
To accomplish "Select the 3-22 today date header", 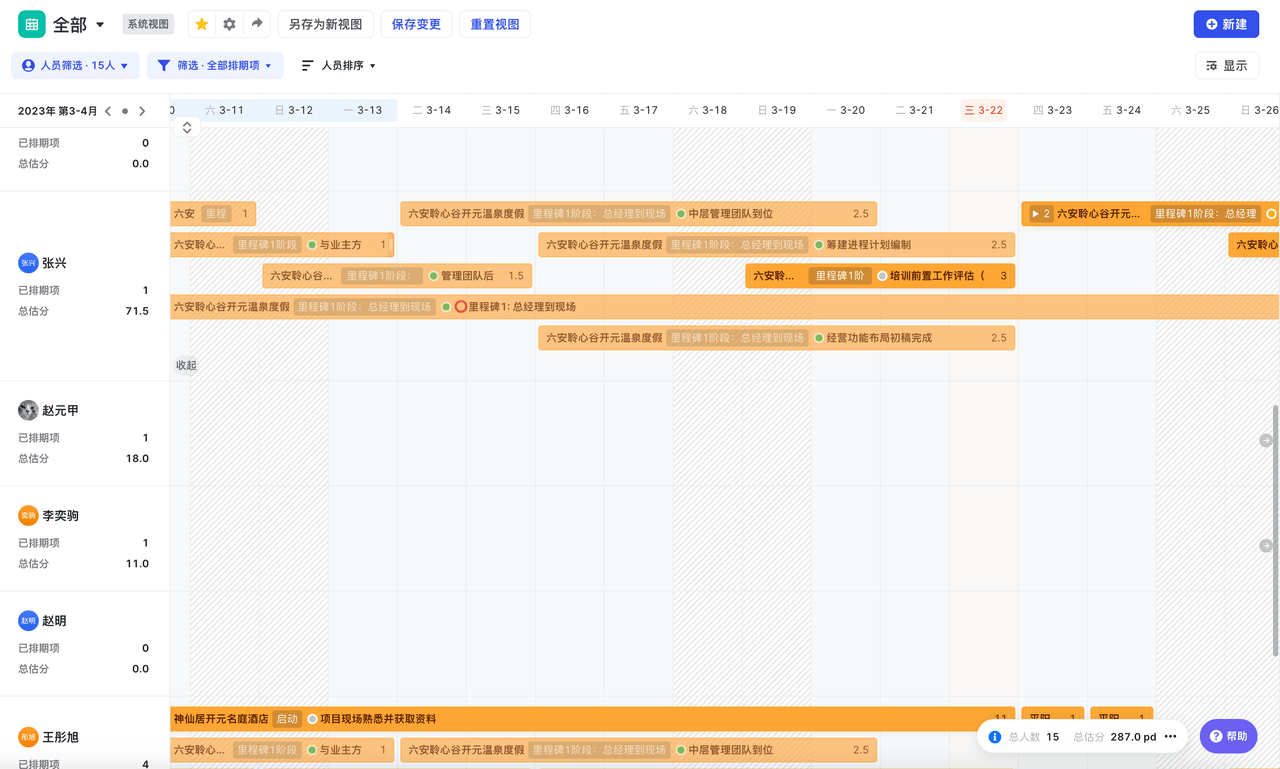I will click(x=983, y=110).
